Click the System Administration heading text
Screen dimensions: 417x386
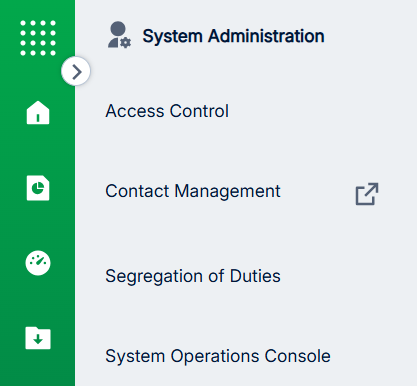233,36
